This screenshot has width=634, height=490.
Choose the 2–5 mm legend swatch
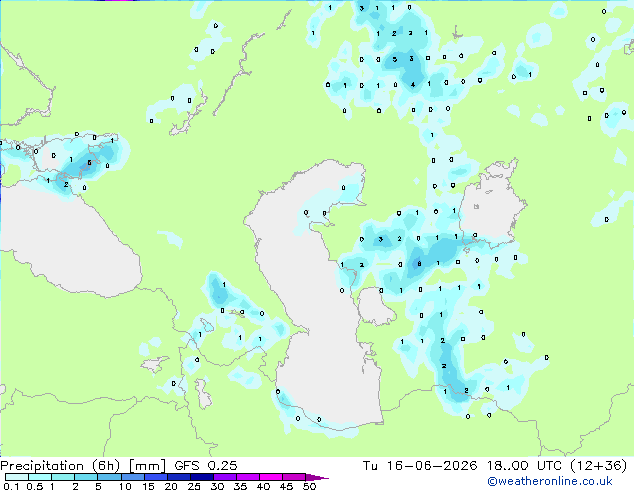[86, 477]
